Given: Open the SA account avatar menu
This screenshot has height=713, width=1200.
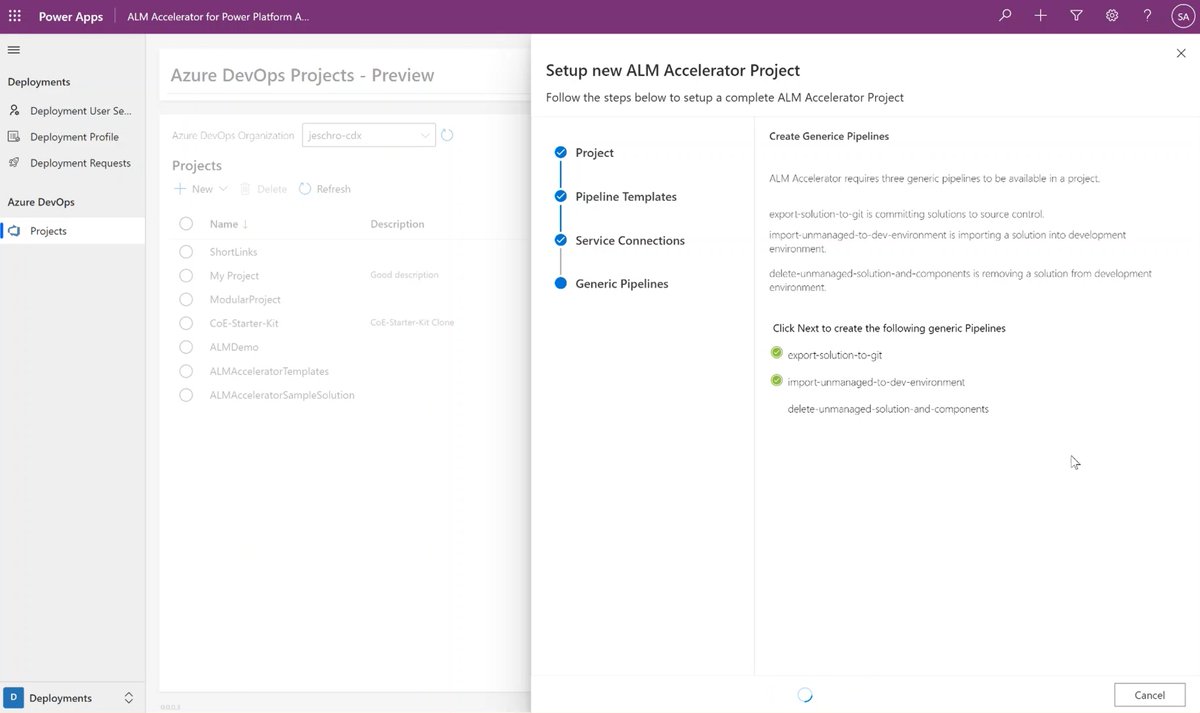Looking at the screenshot, I should click(x=1182, y=15).
